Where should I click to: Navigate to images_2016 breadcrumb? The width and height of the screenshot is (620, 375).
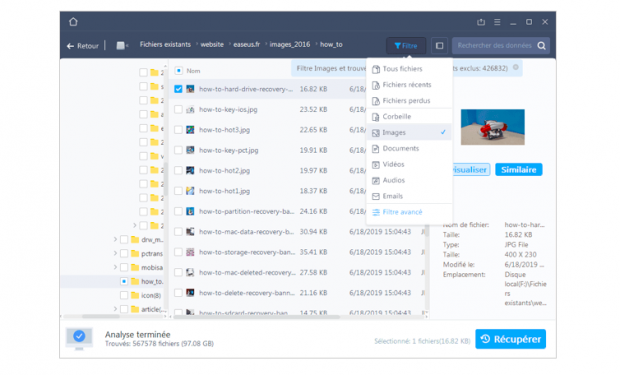[x=290, y=44]
